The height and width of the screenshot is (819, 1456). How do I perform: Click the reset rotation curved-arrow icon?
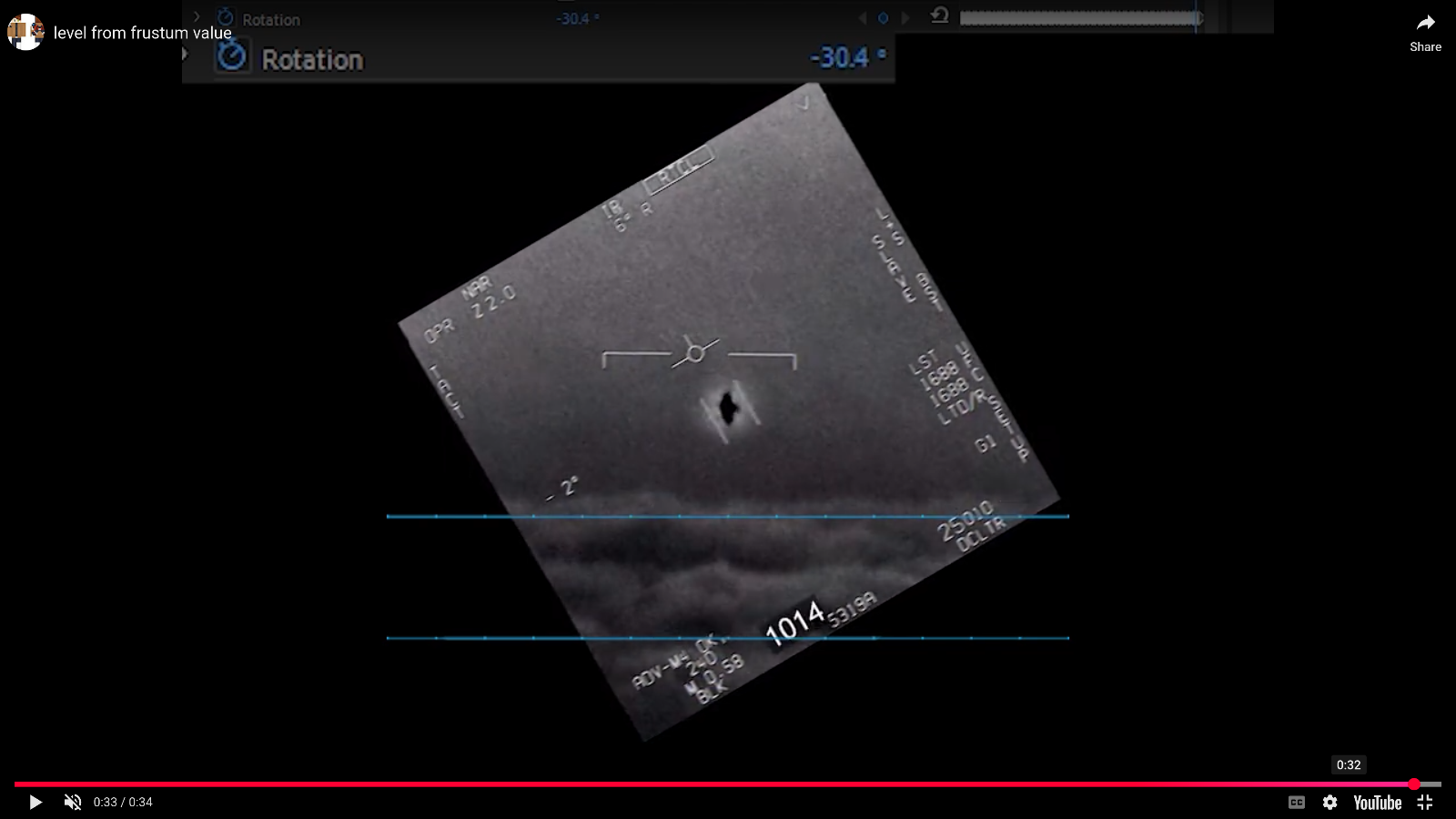pyautogui.click(x=940, y=15)
